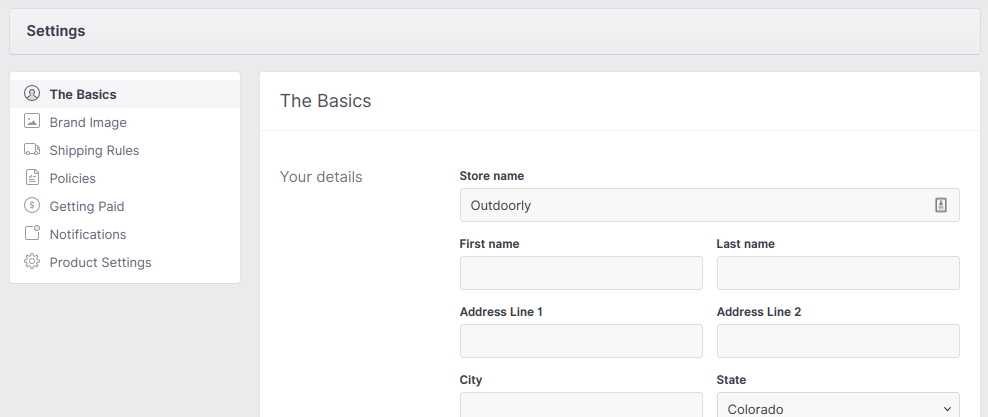Open the Brand Image settings section
988x417 pixels.
coord(88,122)
